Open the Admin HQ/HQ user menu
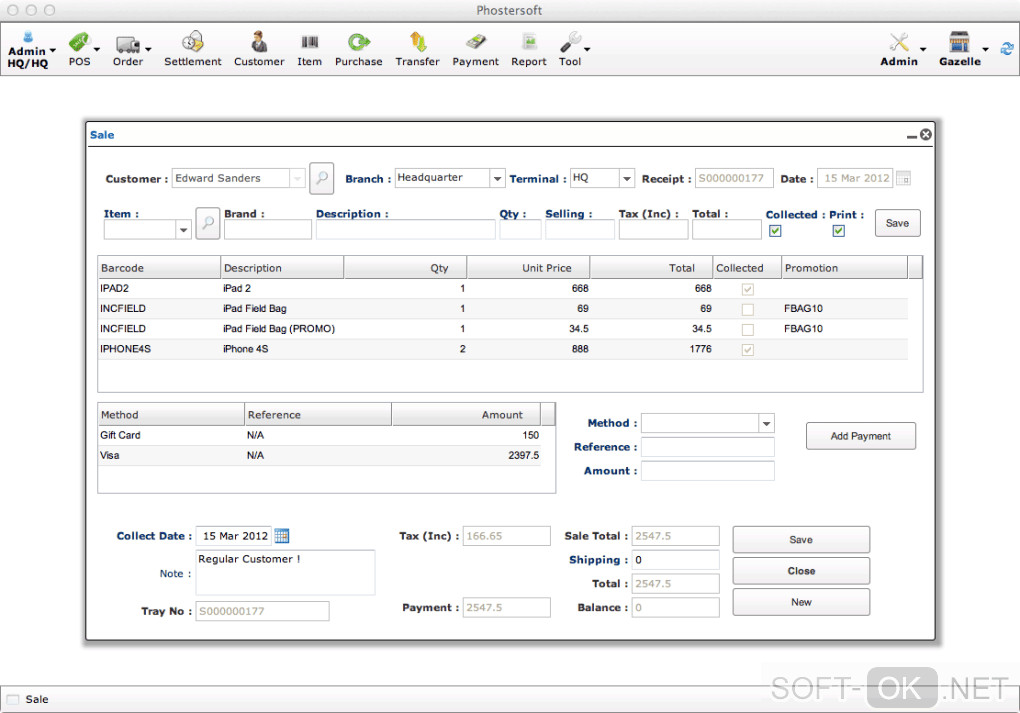Viewport: 1020px width, 713px height. click(x=29, y=50)
